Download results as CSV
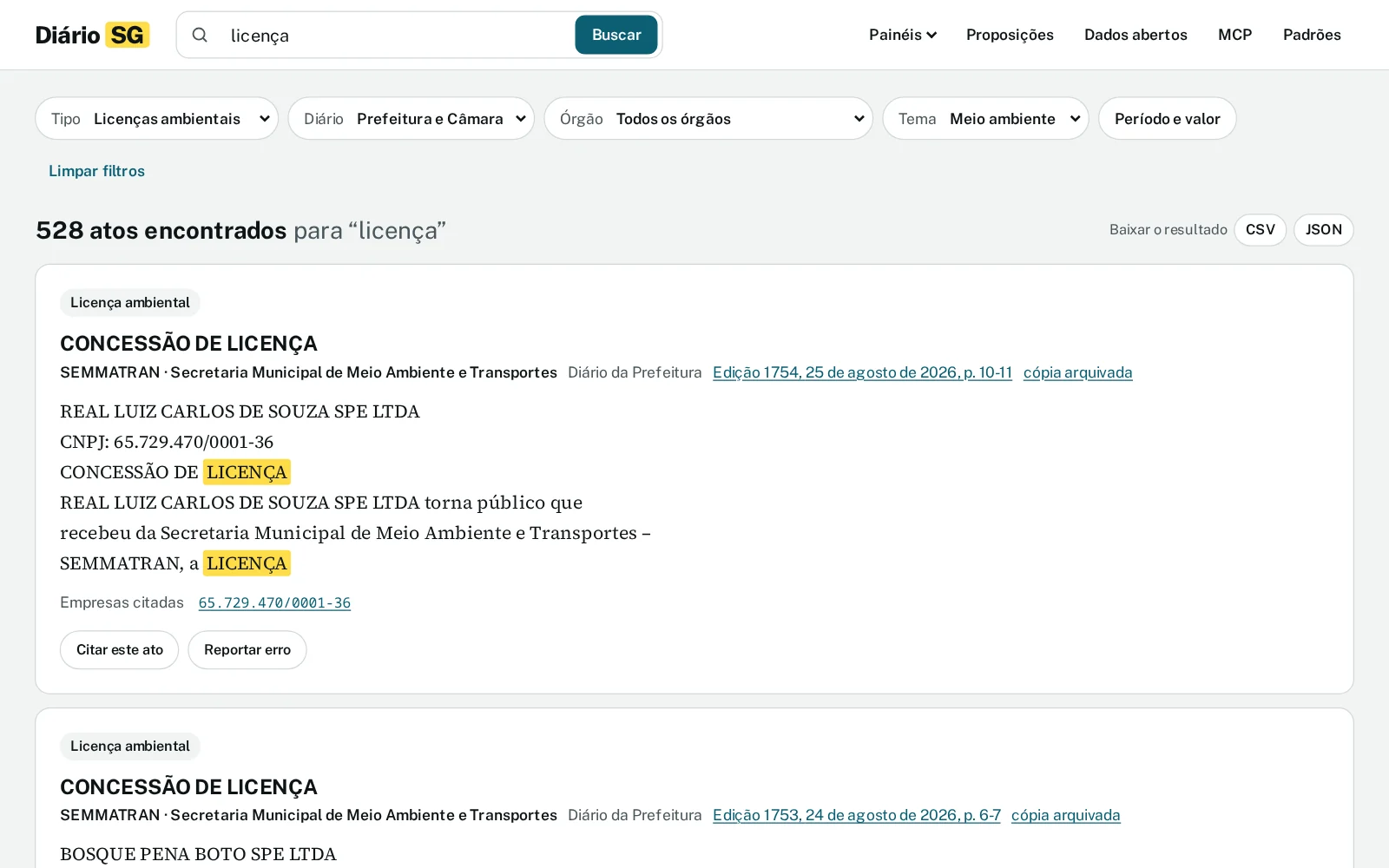Screen dimensions: 1389x868 click(1261, 229)
